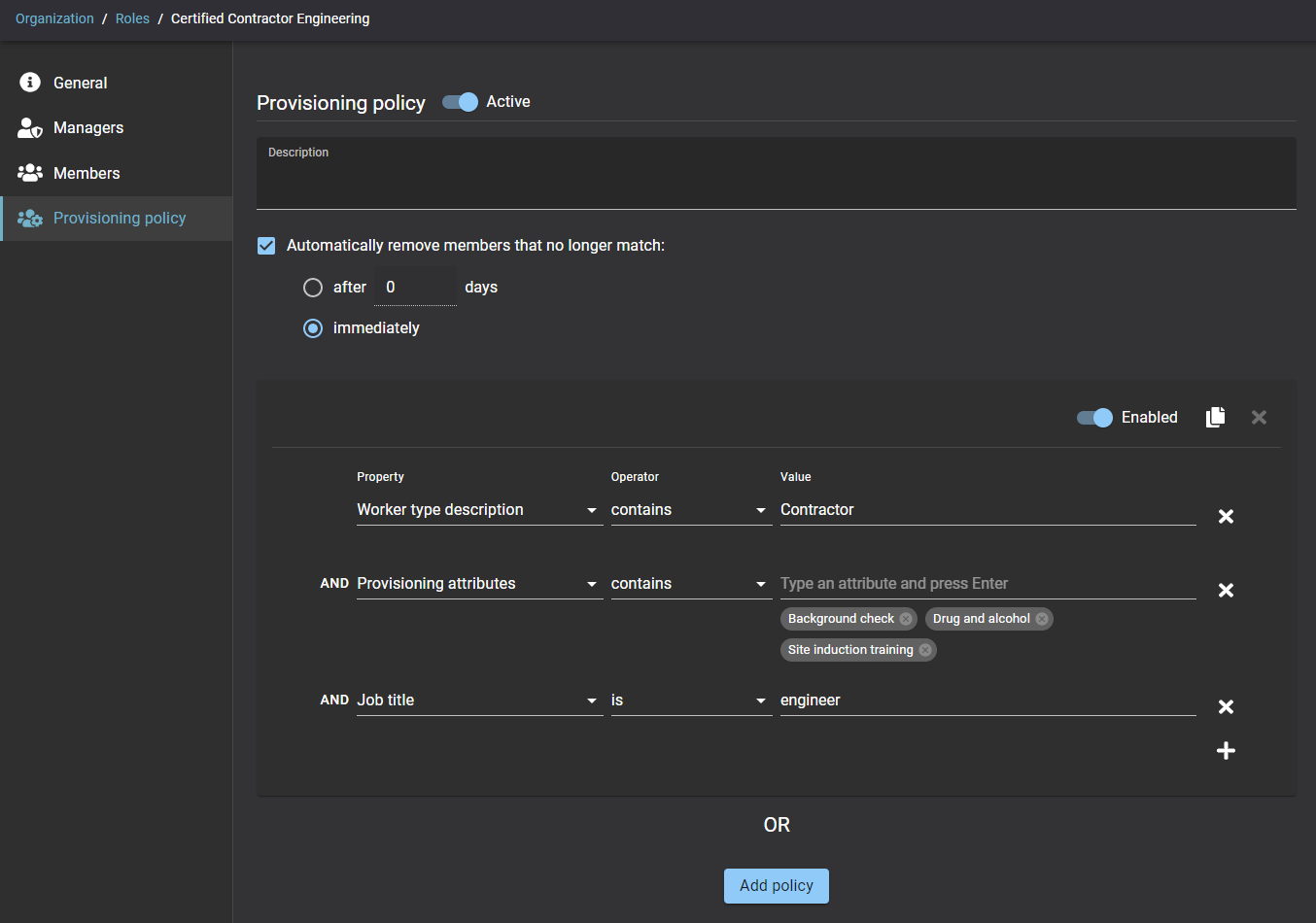Remove the Site induction training chip
Image resolution: width=1316 pixels, height=923 pixels.
[x=925, y=650]
